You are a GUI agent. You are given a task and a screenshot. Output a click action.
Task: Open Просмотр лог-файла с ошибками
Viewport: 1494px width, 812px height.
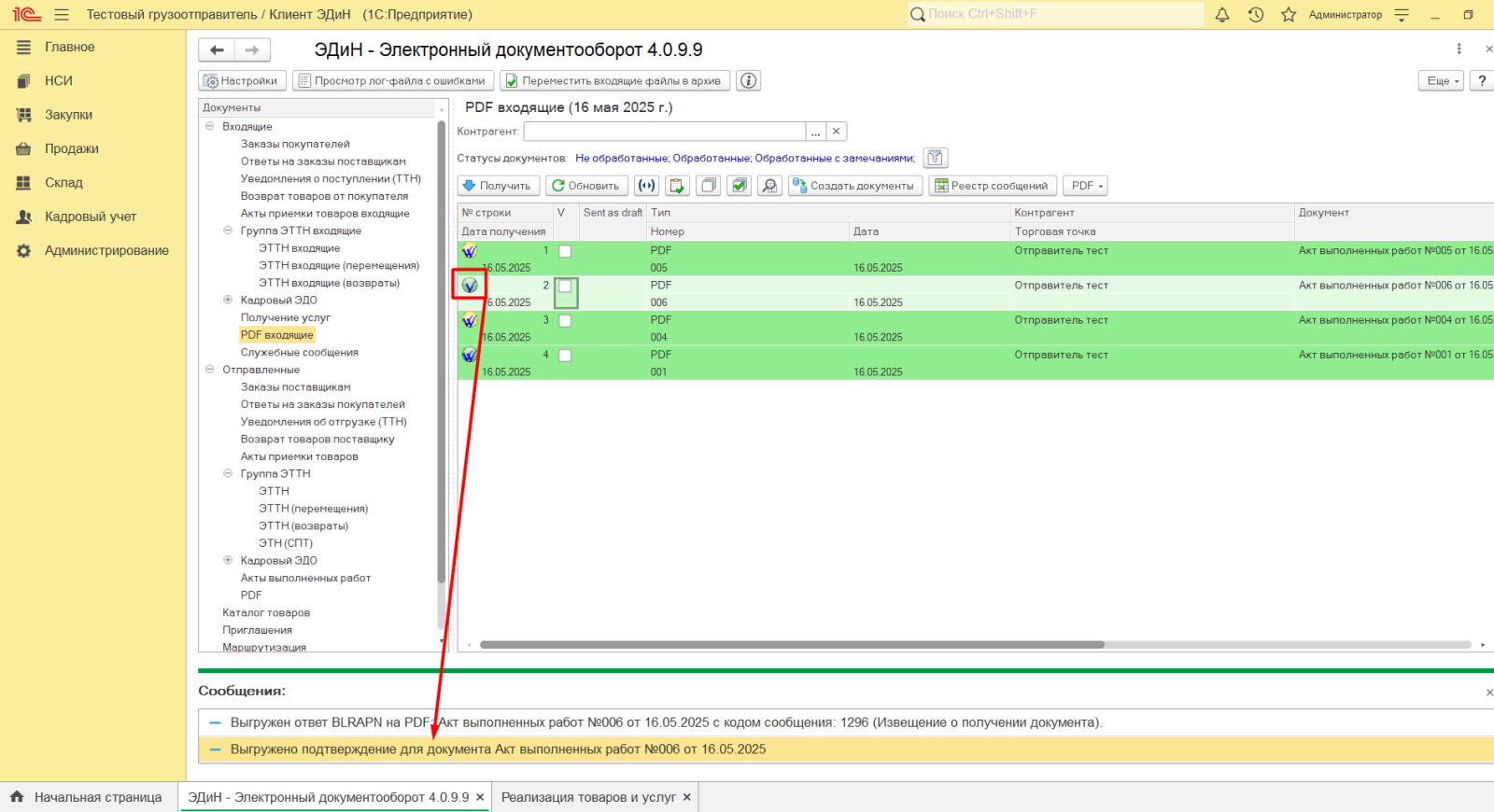393,81
